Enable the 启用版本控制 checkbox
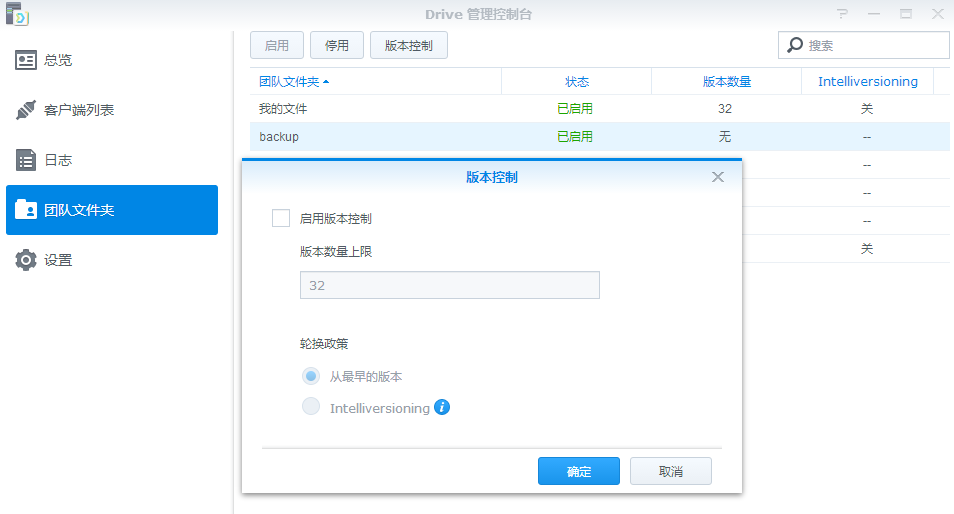Viewport: 954px width, 514px height. 281,218
